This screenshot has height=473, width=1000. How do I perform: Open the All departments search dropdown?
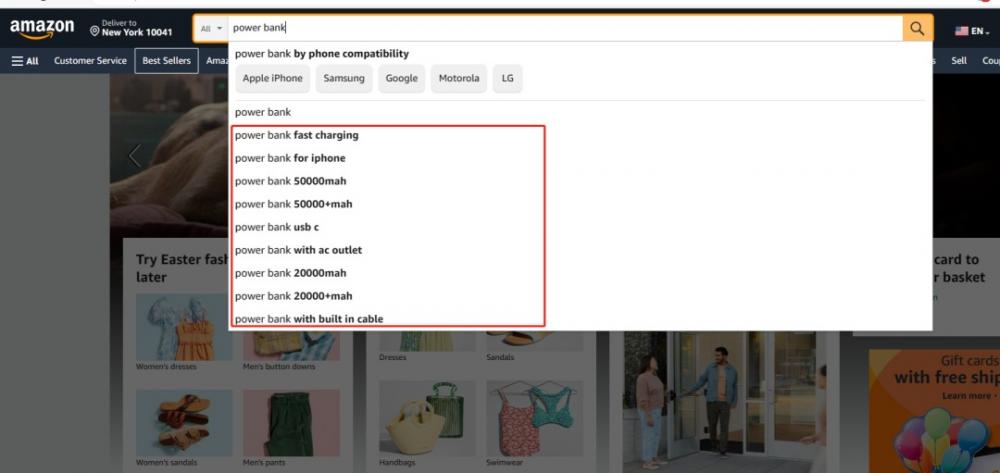(x=211, y=29)
